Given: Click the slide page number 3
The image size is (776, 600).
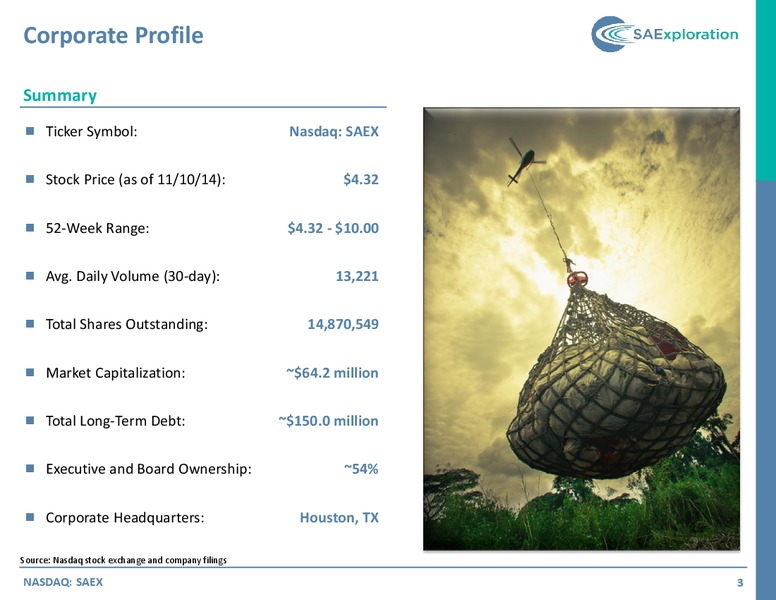Looking at the screenshot, I should [740, 583].
